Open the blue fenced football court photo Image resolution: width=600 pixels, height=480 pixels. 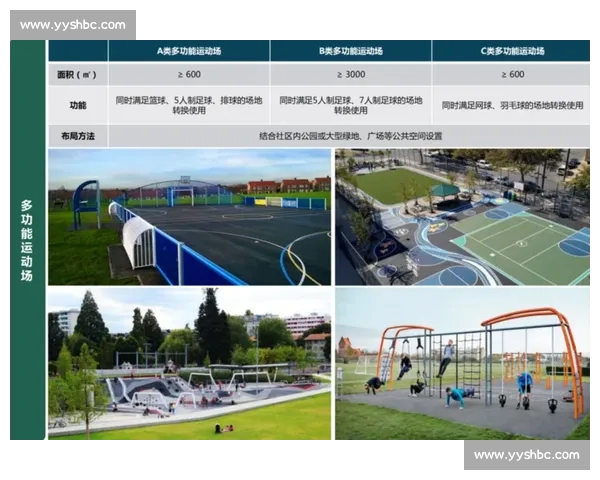click(189, 217)
